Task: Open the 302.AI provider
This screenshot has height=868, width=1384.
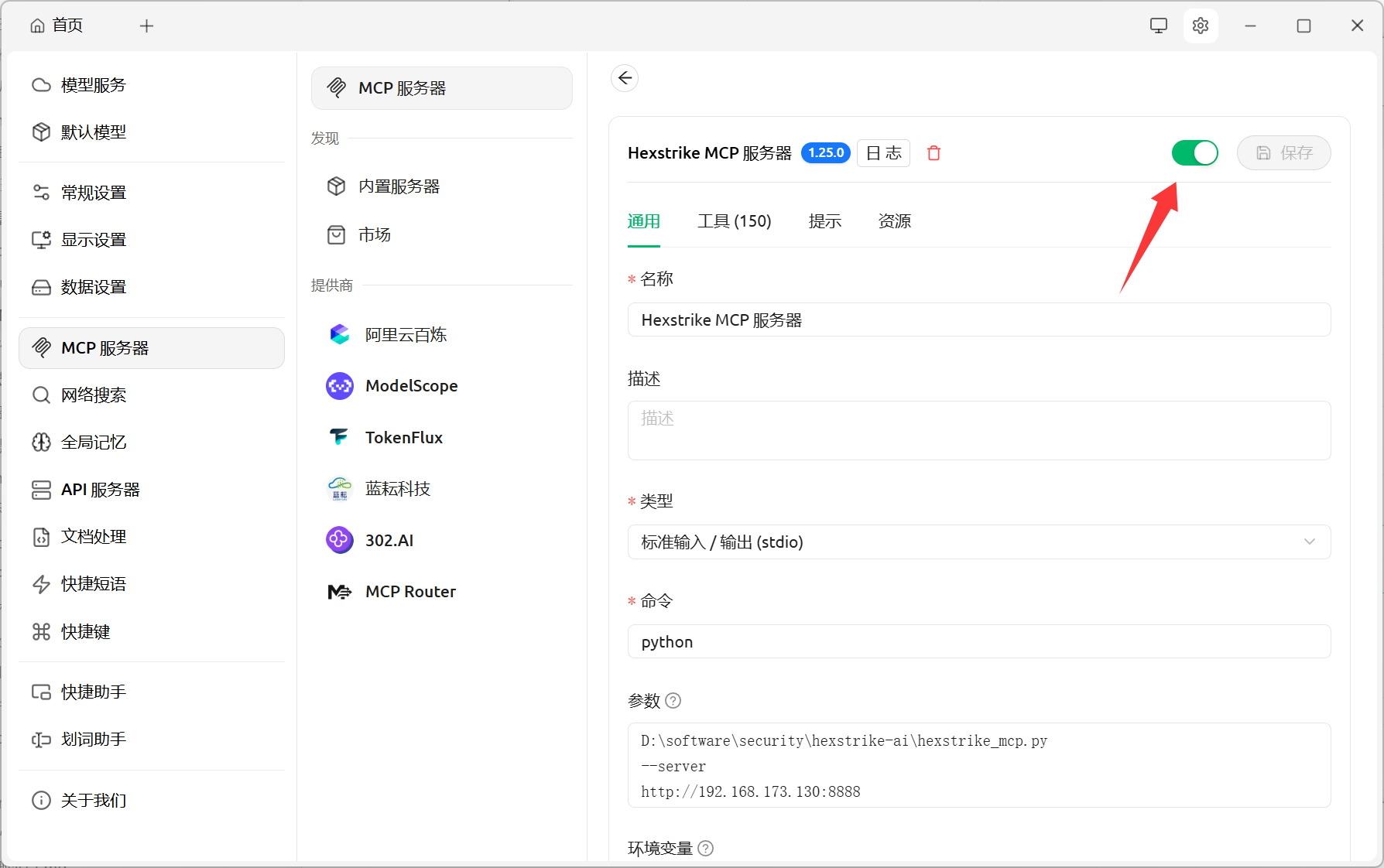Action: 389,541
